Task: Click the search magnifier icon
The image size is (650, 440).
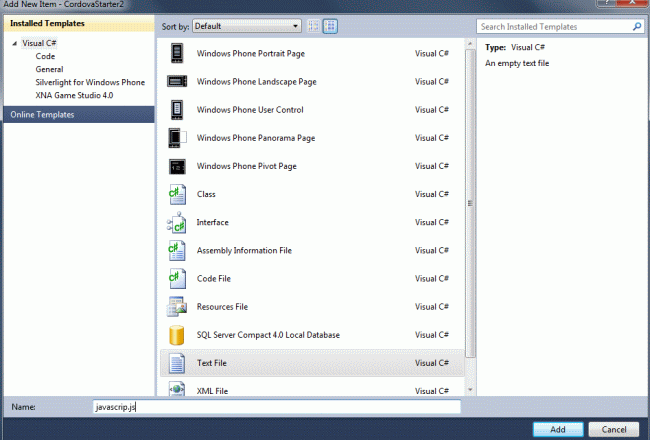Action: (x=637, y=27)
